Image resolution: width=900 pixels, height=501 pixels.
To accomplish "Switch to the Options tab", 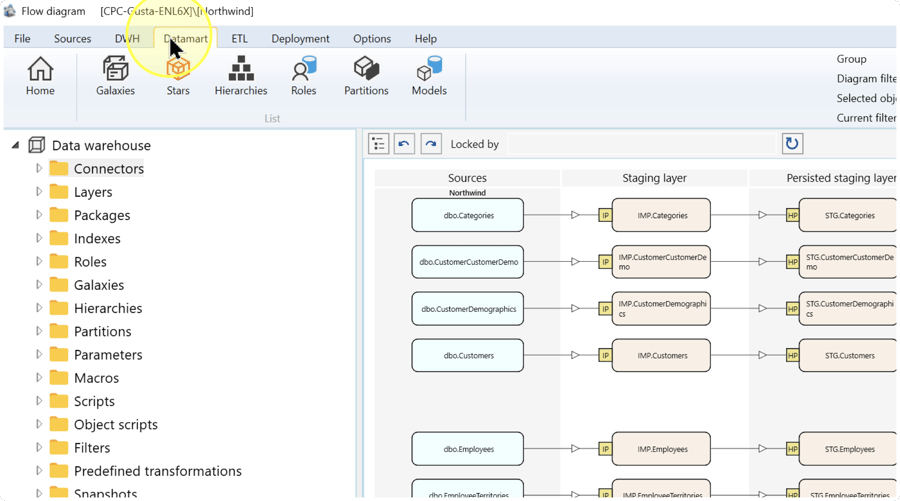I will click(372, 38).
